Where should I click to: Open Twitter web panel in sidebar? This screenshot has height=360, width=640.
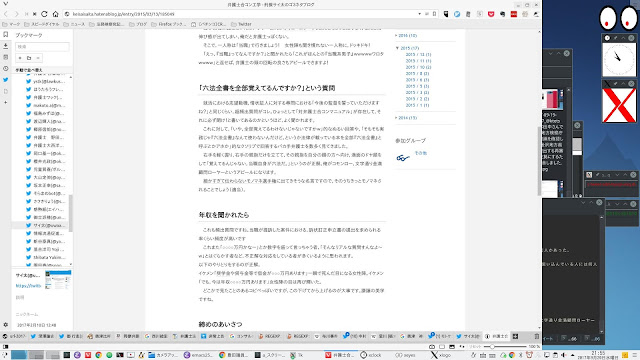[x=5, y=80]
